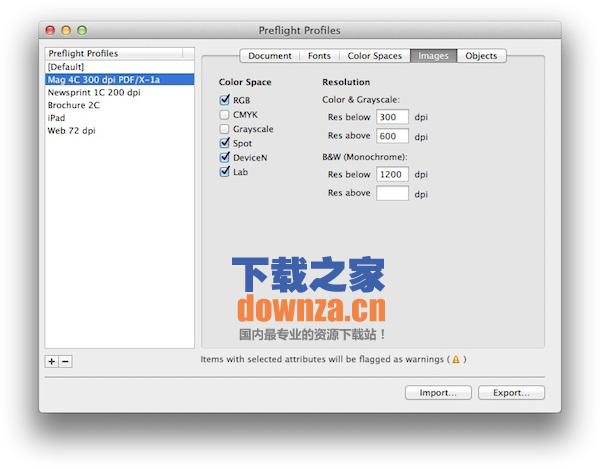Remove the selected profile with minus button
The image size is (600, 469).
pos(65,362)
